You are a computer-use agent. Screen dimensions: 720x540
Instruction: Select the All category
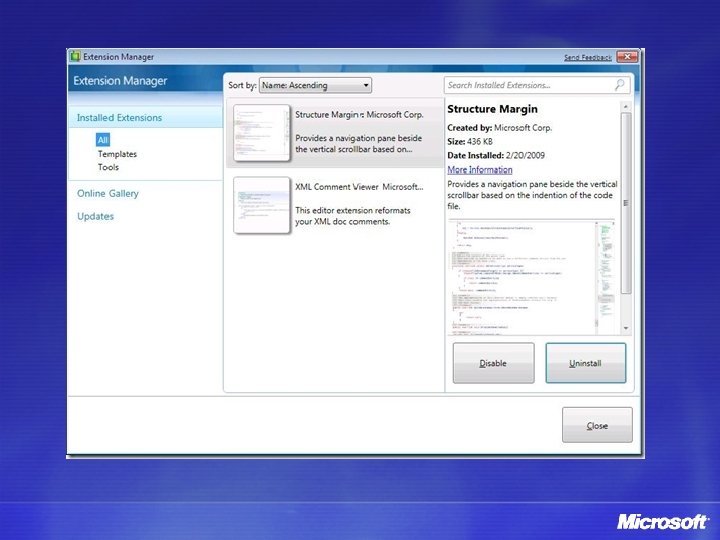point(103,140)
